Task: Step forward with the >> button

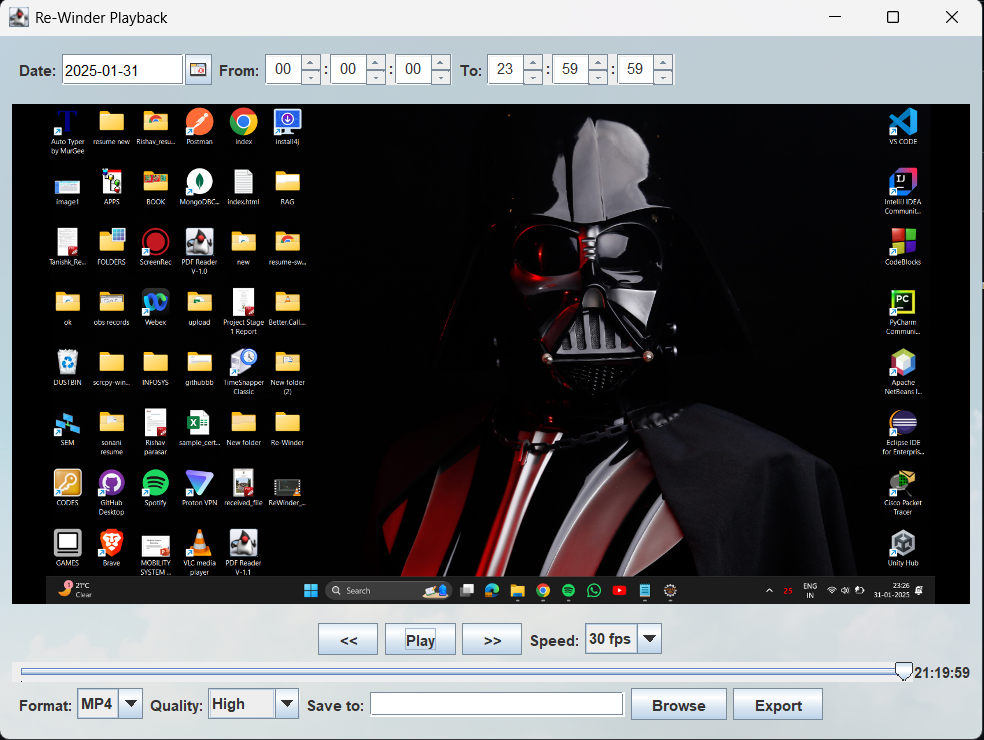Action: point(492,640)
